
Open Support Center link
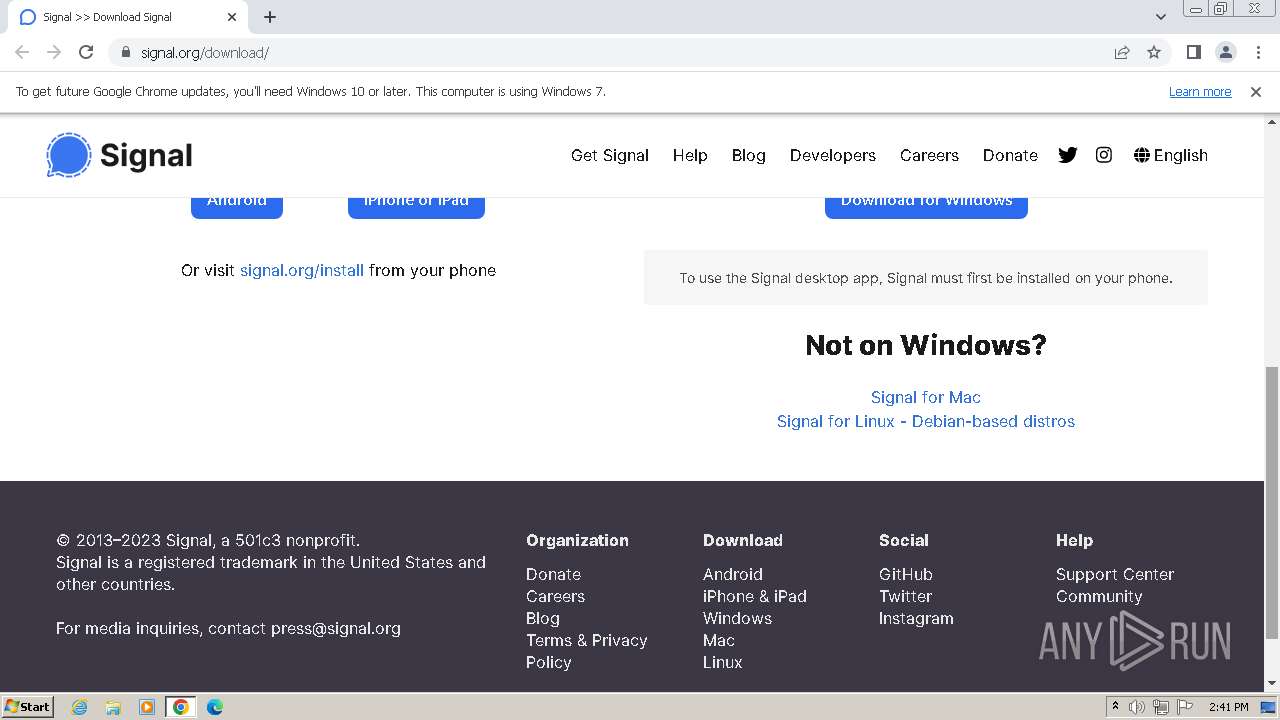point(1115,574)
